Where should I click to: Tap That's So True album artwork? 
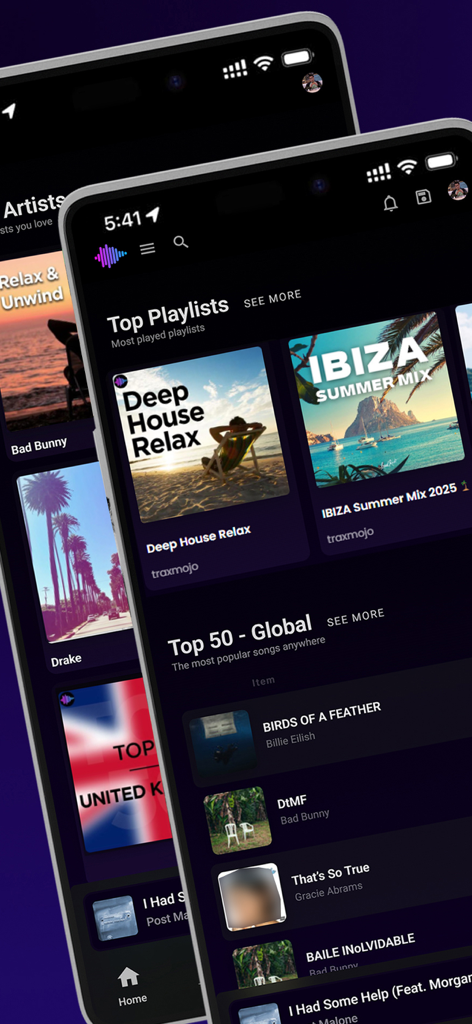point(252,897)
